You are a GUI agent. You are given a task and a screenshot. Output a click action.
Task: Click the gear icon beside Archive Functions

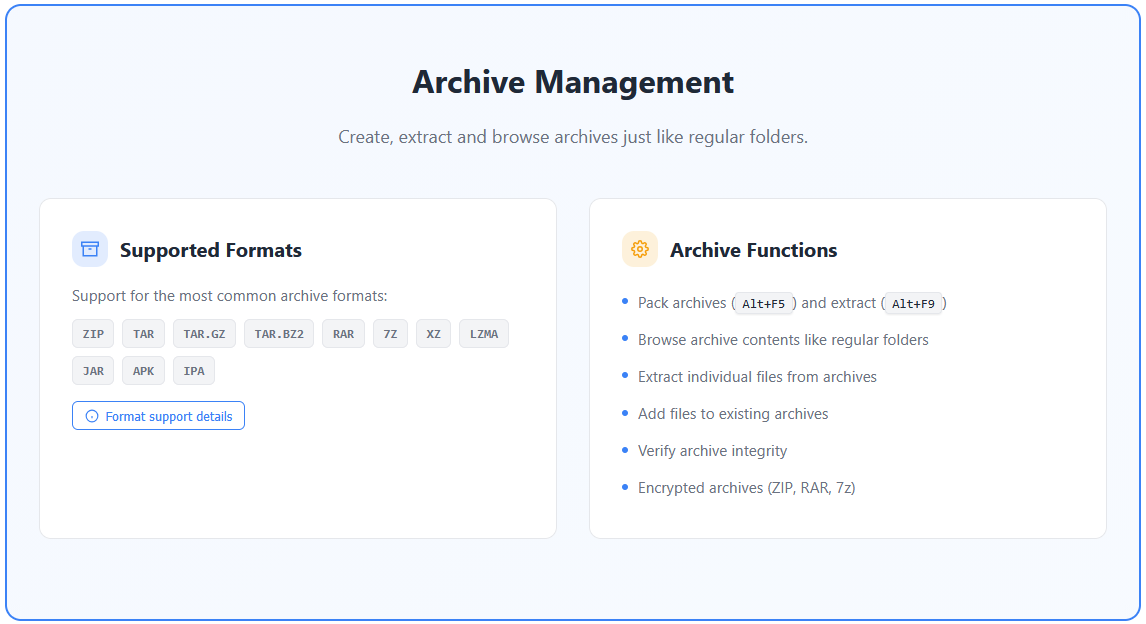tap(640, 249)
